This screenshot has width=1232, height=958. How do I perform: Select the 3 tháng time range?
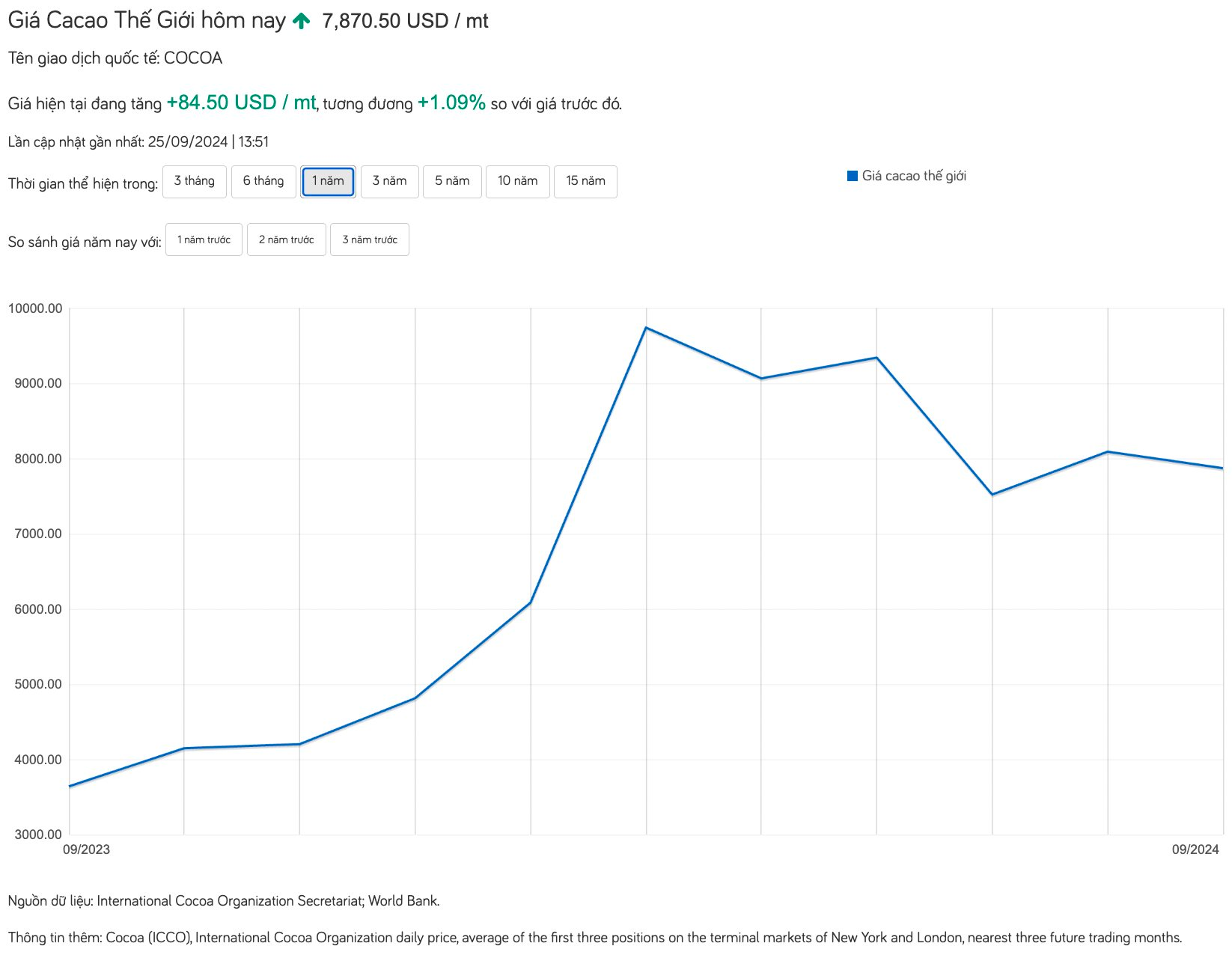point(194,181)
